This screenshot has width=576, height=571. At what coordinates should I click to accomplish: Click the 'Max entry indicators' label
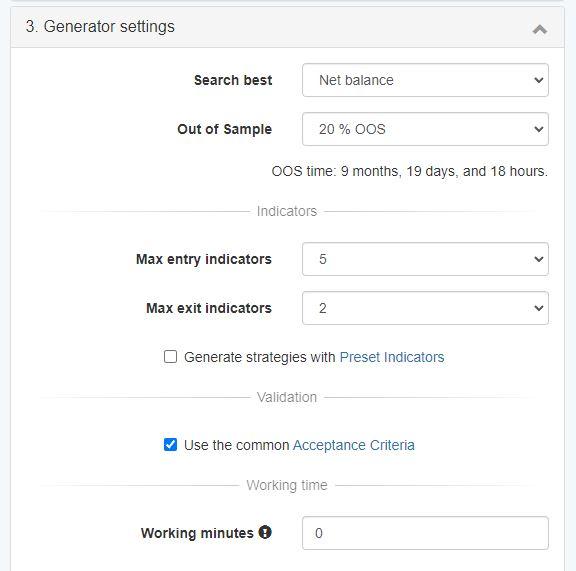pos(204,259)
